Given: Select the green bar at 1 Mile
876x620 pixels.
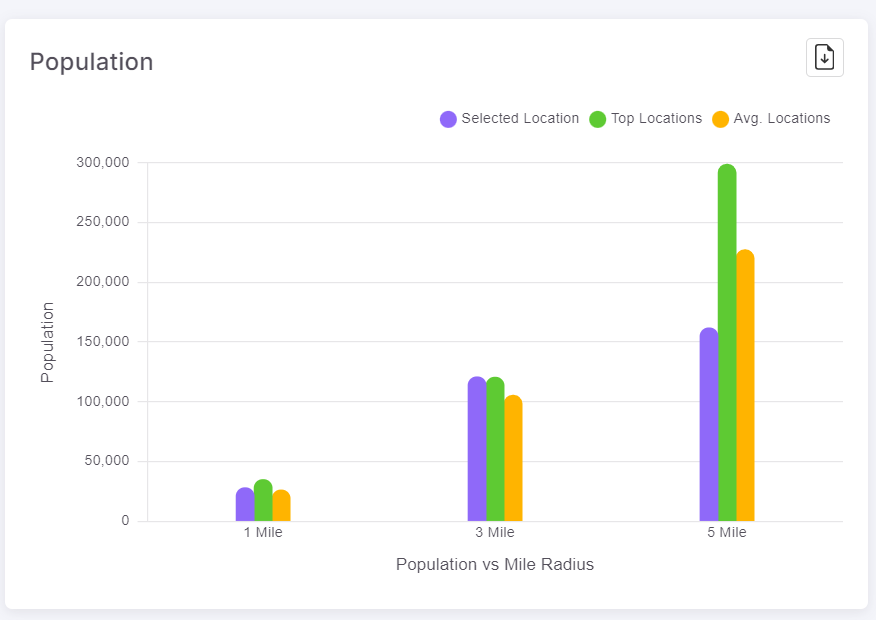Looking at the screenshot, I should pyautogui.click(x=263, y=501).
